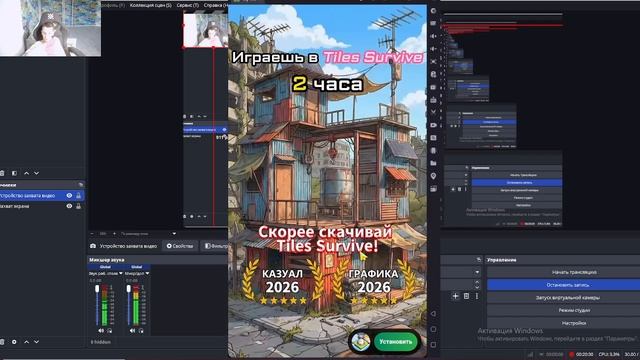The image size is (640, 360).
Task: Click emulator video record icon in sidebar
Action: tap(433, 125)
